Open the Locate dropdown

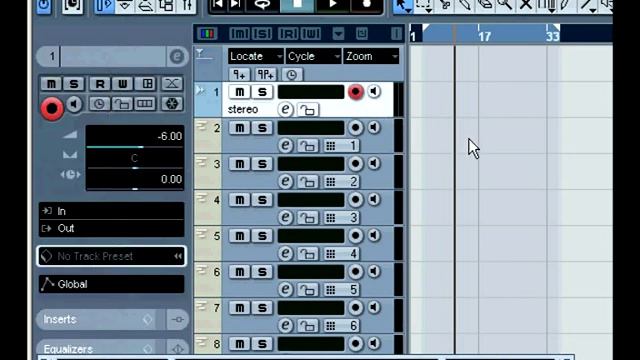[x=256, y=56]
